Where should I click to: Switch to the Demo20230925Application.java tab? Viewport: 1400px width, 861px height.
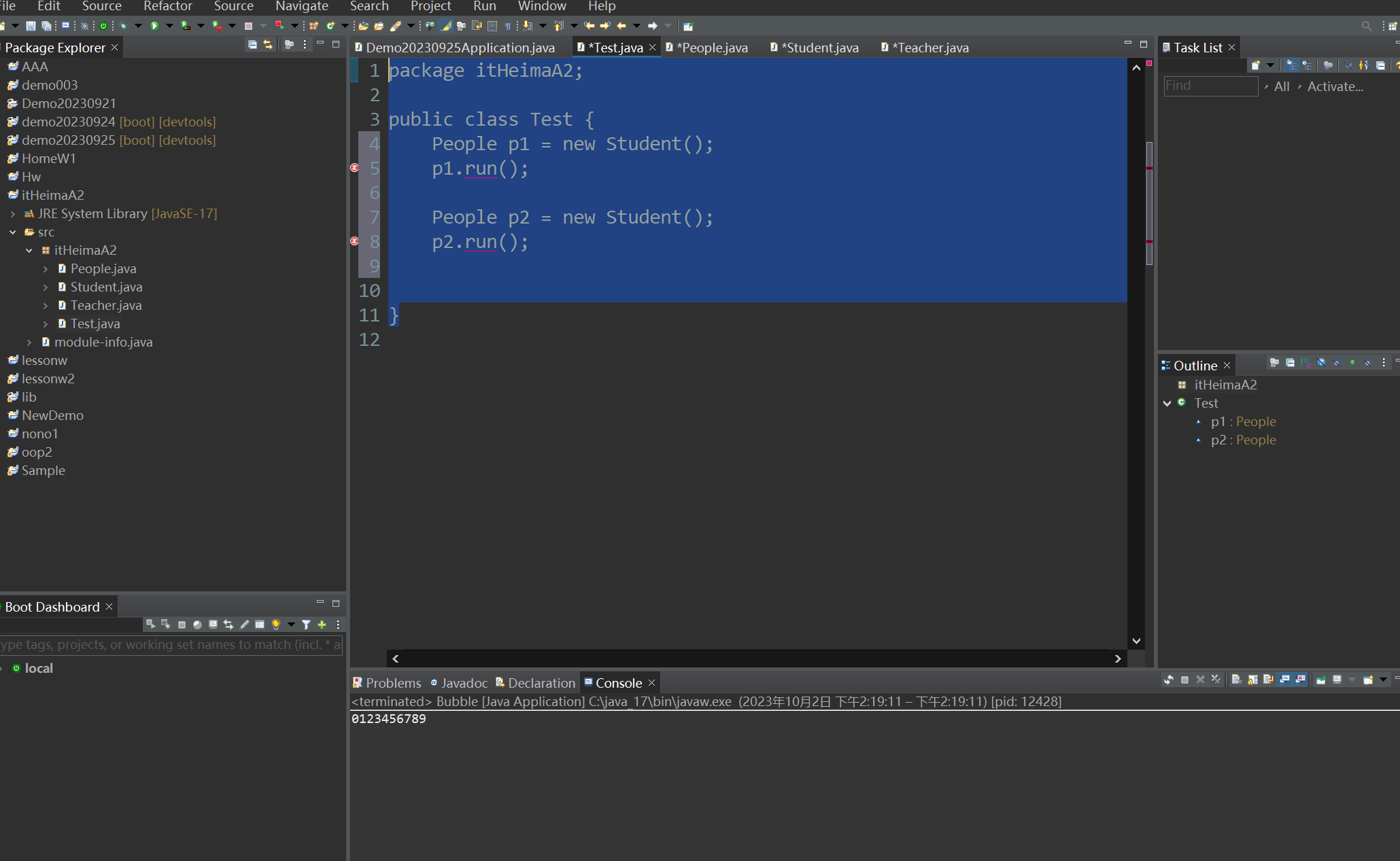[454, 48]
